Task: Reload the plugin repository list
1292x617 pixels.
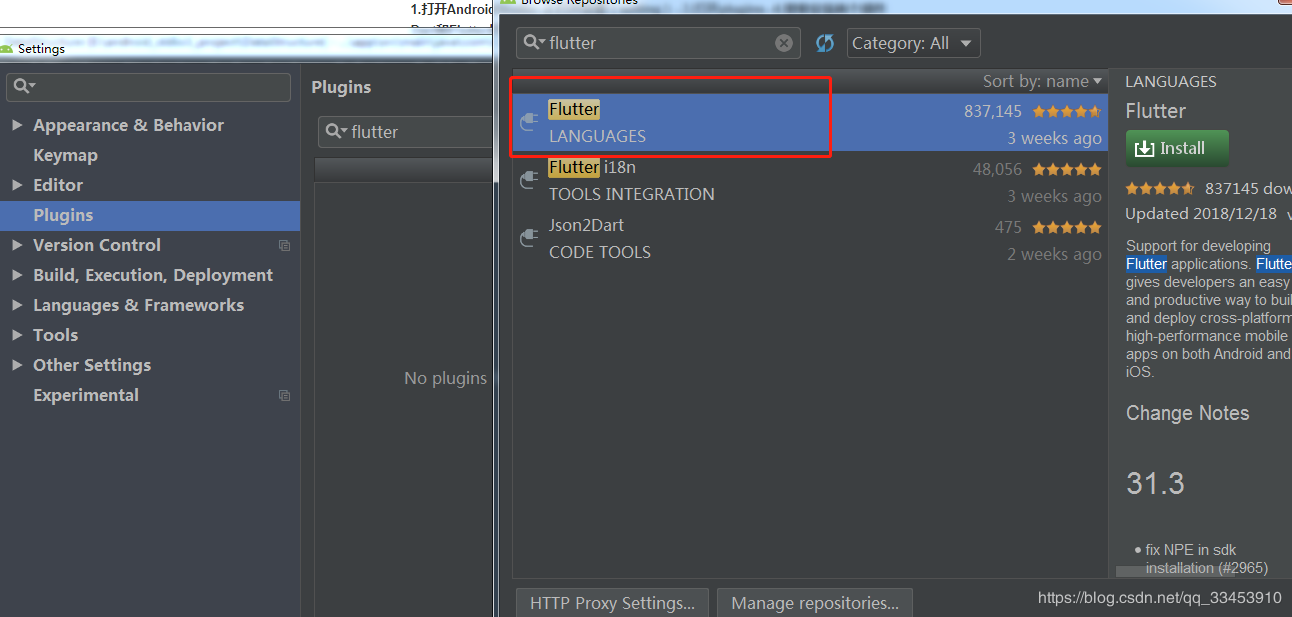Action: coord(825,43)
